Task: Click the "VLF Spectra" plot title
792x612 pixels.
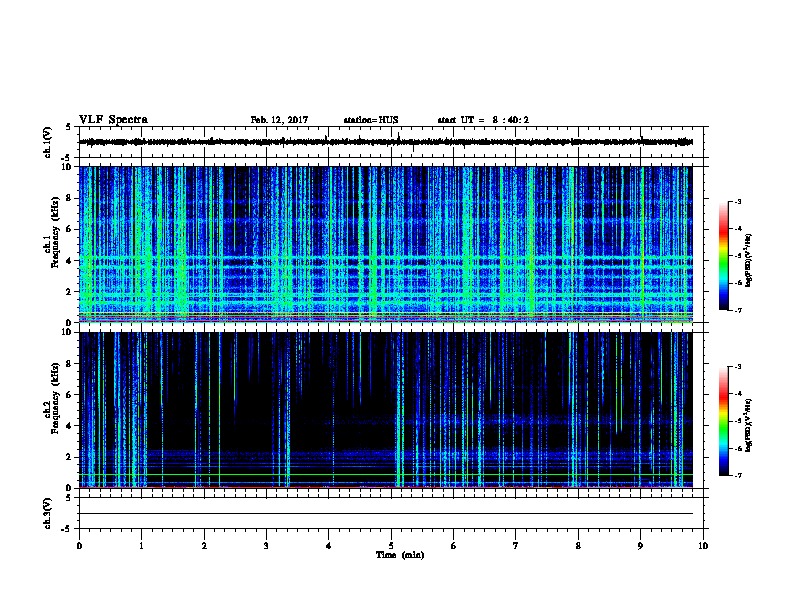Action: click(x=113, y=120)
